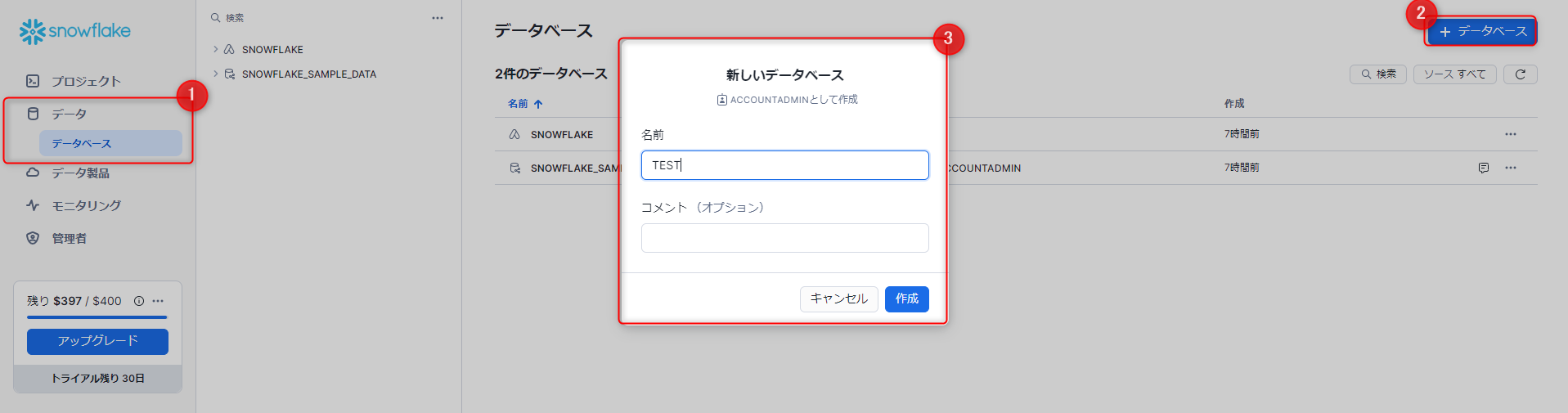Expand the SNOWFLAKE tree node
Image resolution: width=1568 pixels, height=413 pixels.
coord(216,49)
